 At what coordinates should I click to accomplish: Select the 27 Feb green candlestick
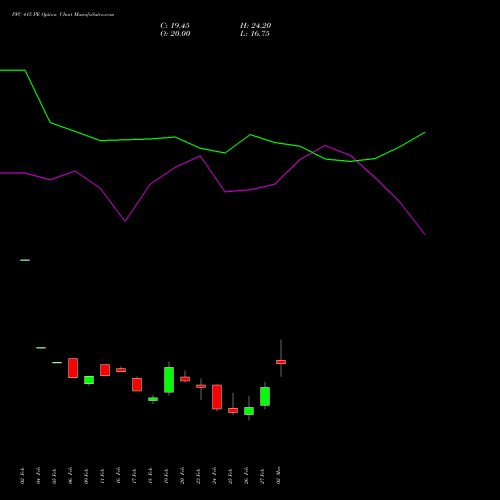pyautogui.click(x=265, y=396)
